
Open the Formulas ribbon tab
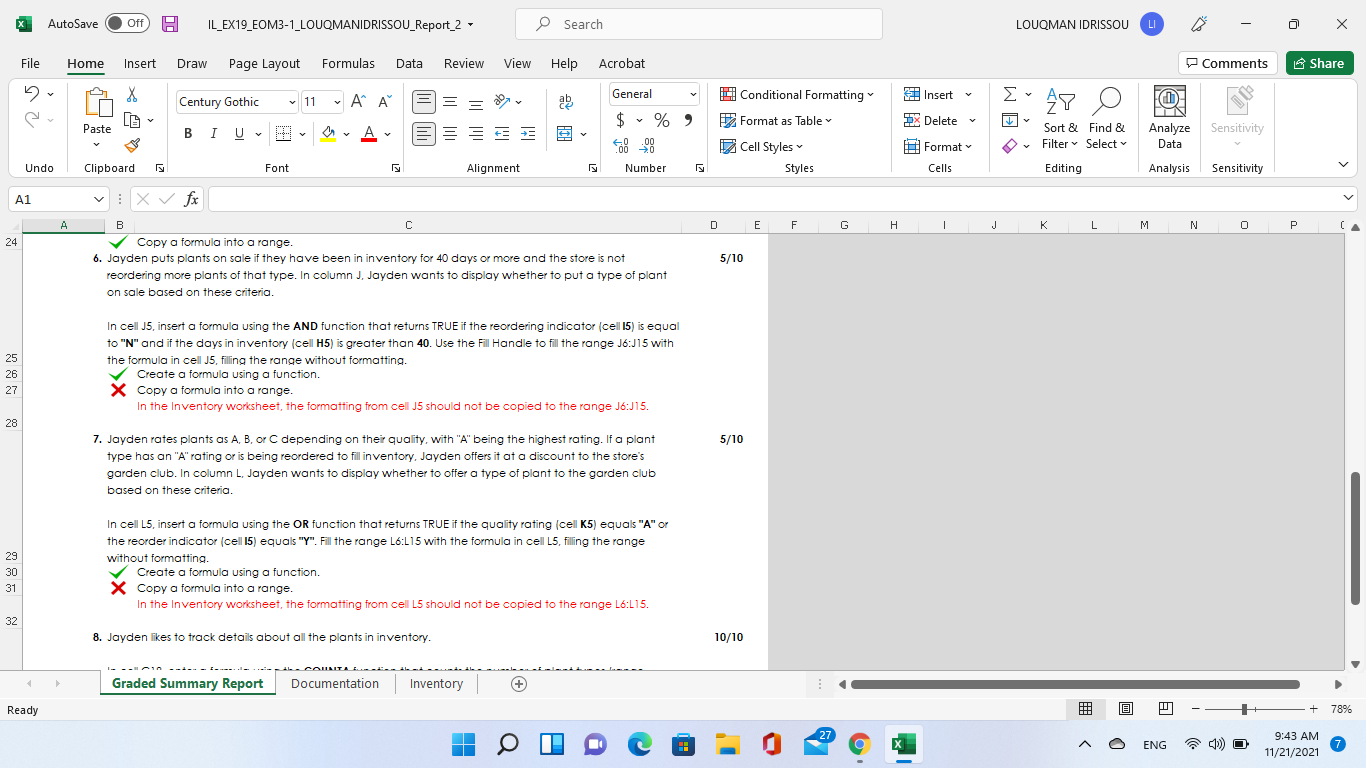pyautogui.click(x=348, y=63)
